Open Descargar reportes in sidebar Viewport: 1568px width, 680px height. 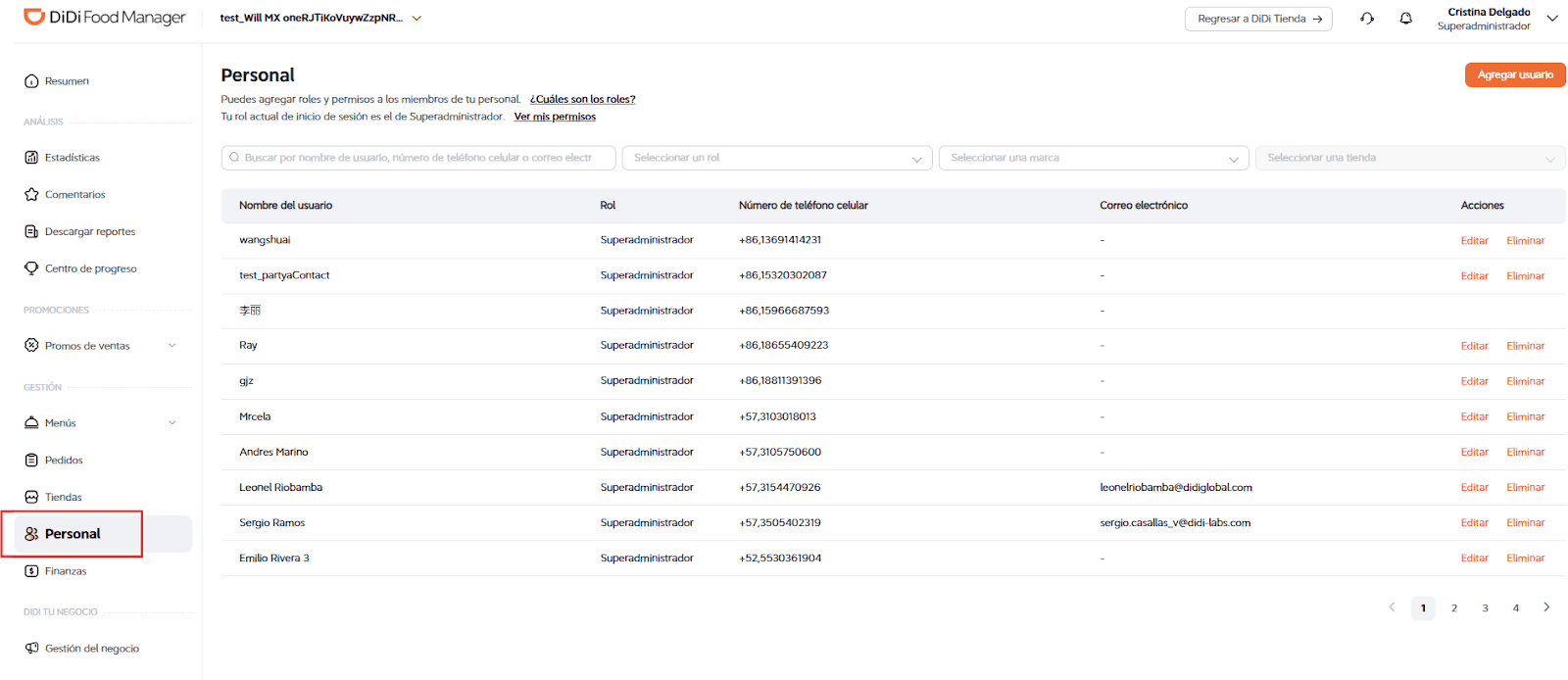pos(89,232)
